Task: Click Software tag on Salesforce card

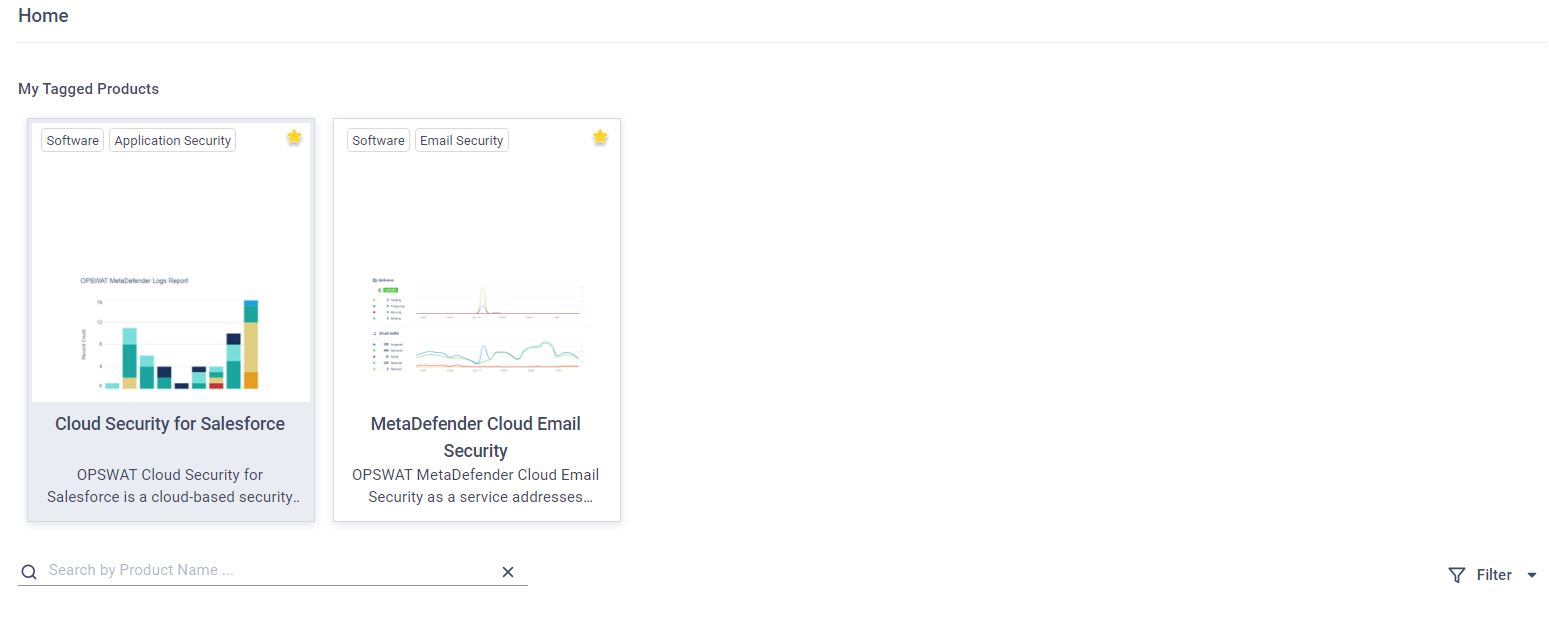Action: pyautogui.click(x=73, y=140)
